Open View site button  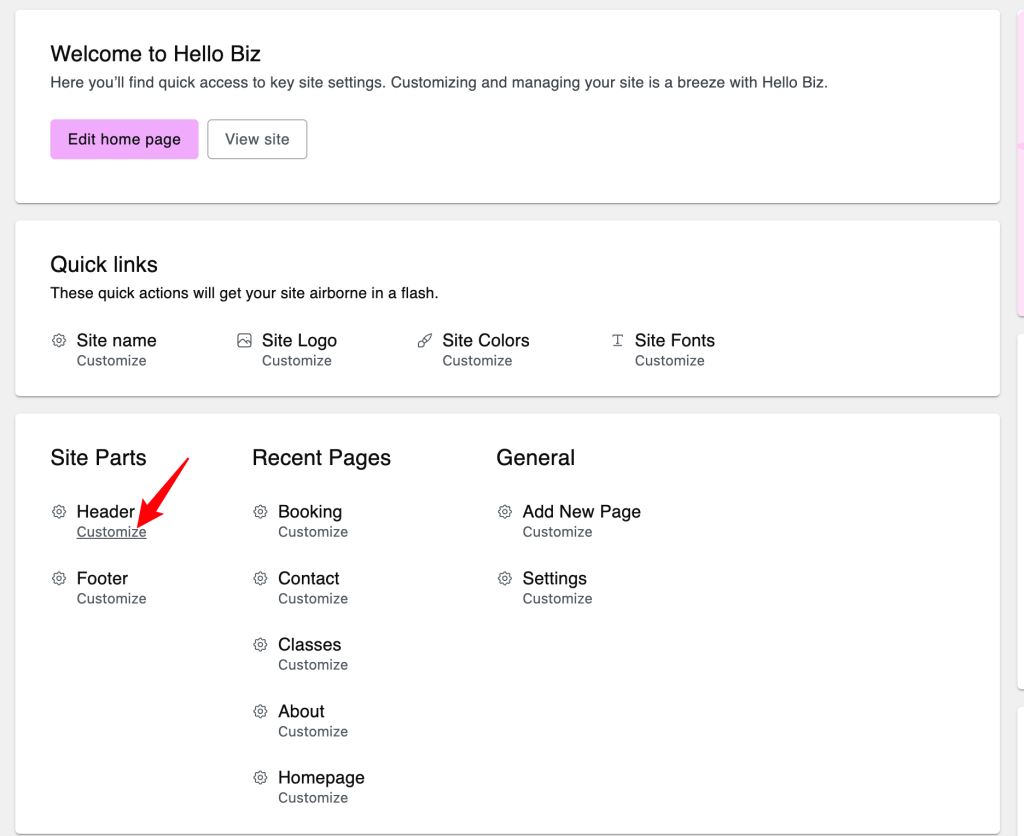[257, 139]
